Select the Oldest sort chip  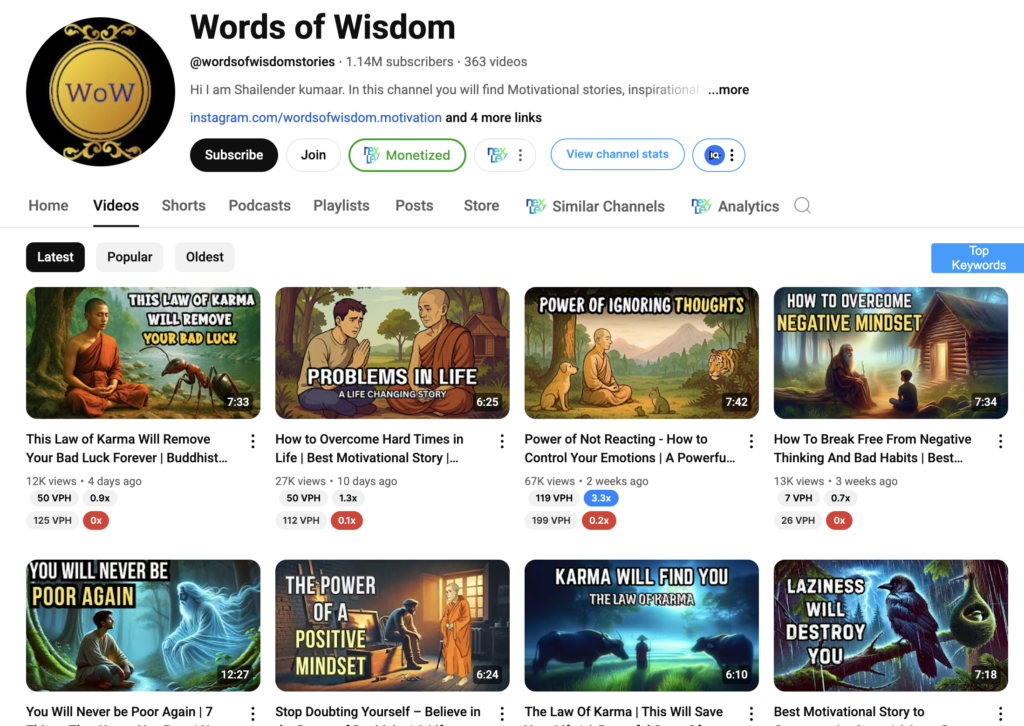pos(204,257)
